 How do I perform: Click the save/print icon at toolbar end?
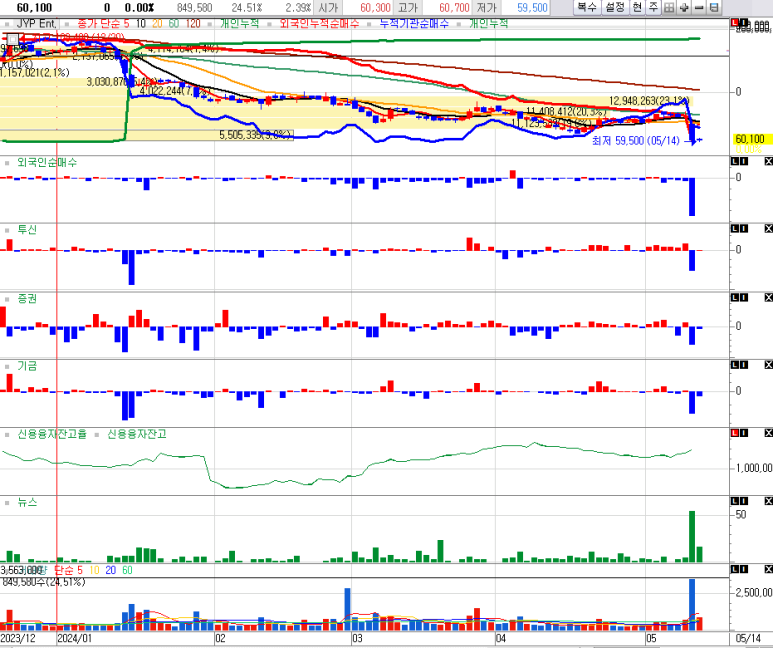[714, 7]
